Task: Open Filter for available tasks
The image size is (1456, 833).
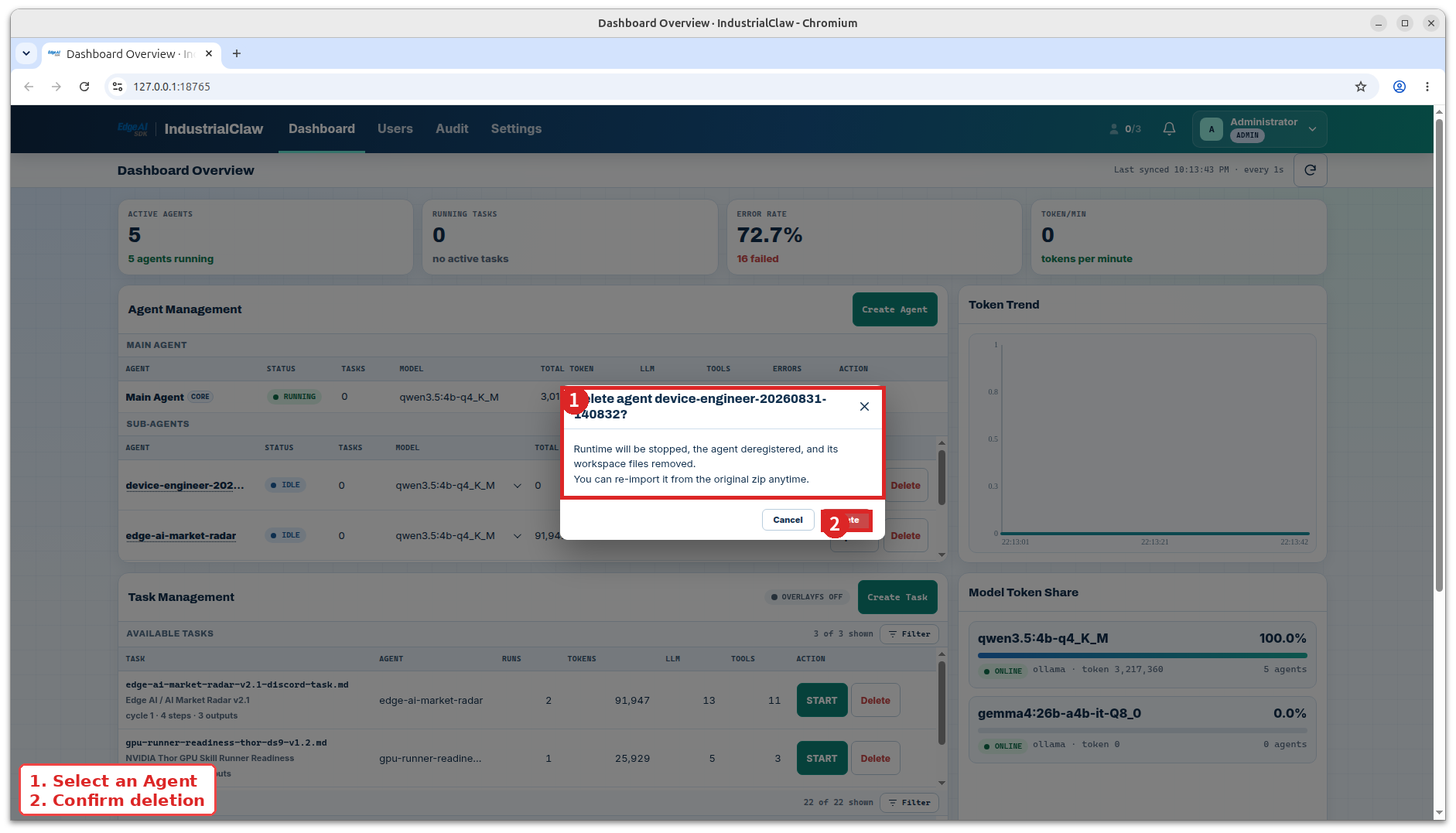Action: coord(910,634)
